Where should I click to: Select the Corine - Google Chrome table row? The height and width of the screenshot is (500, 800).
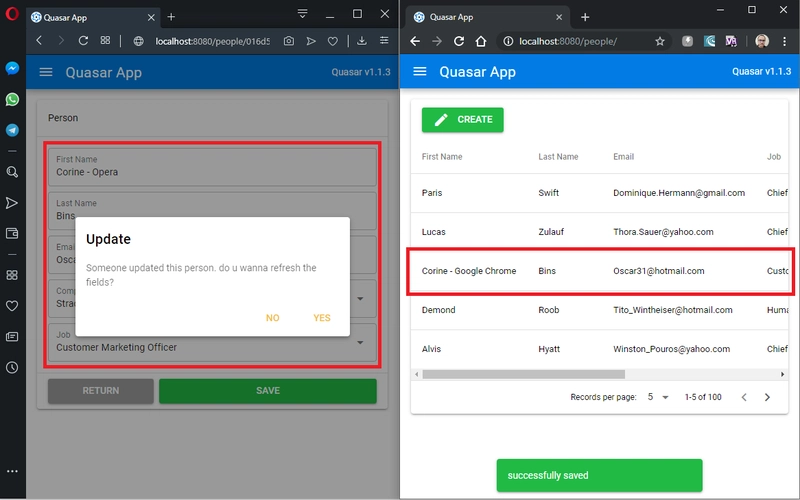(x=600, y=271)
